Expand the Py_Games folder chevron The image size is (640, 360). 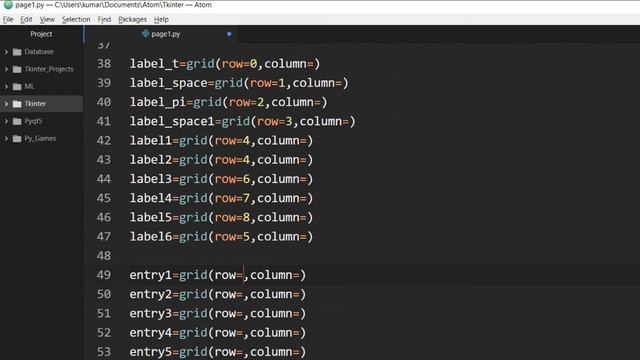pyautogui.click(x=6, y=138)
